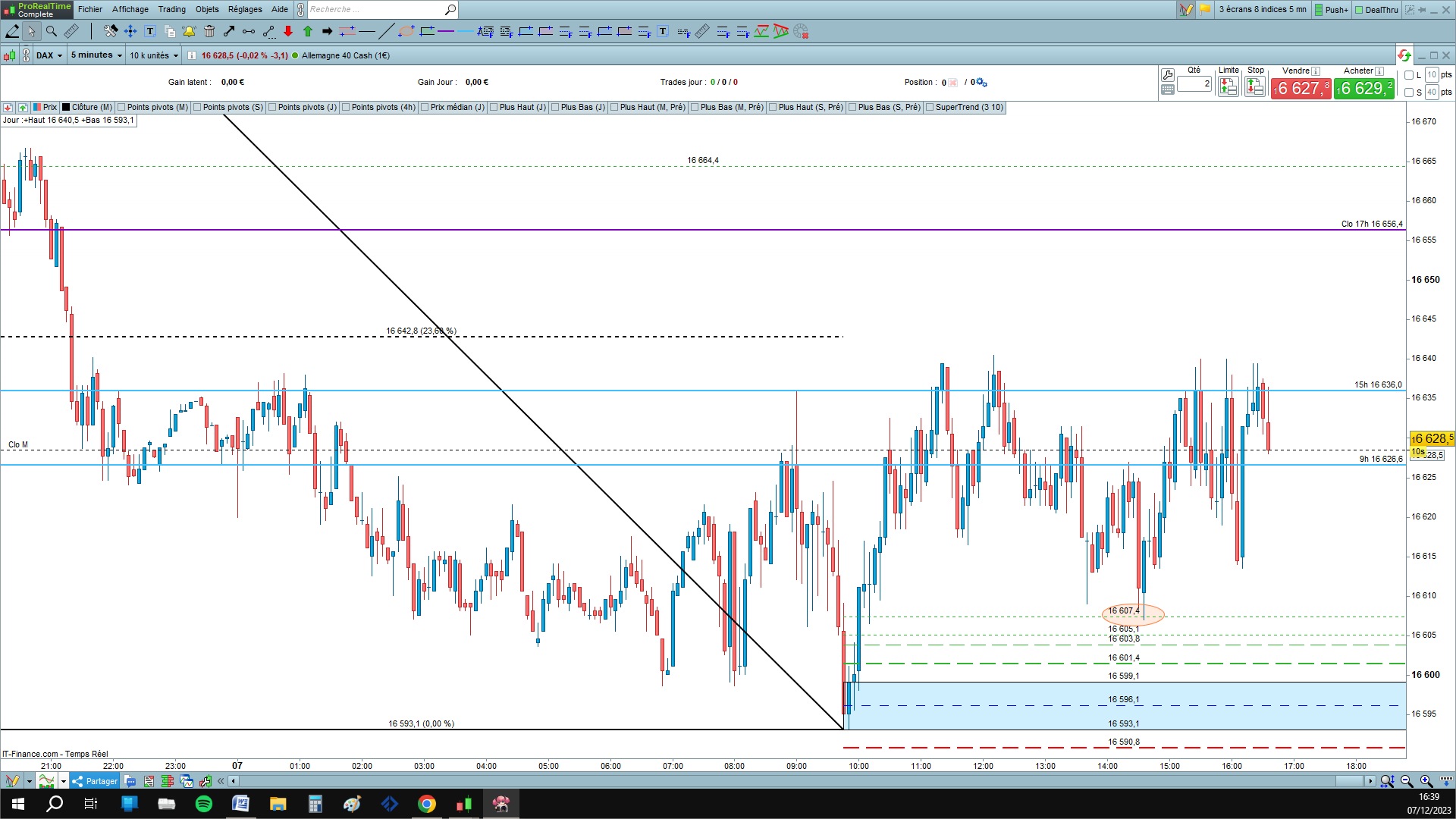Image resolution: width=1456 pixels, height=819 pixels.
Task: Select the ellipse drawing tool
Action: tap(406, 31)
